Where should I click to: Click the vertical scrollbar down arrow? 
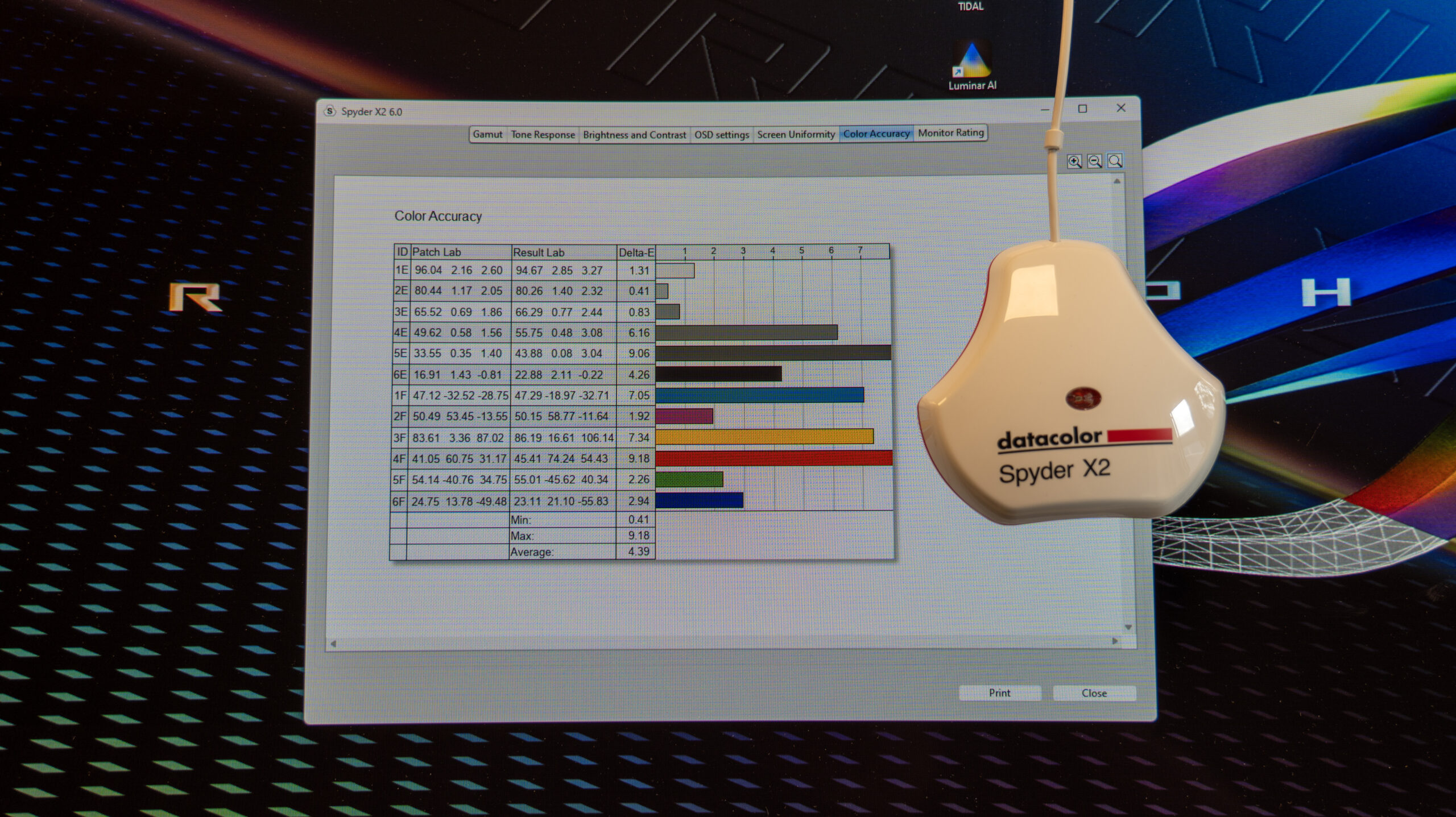(1128, 628)
